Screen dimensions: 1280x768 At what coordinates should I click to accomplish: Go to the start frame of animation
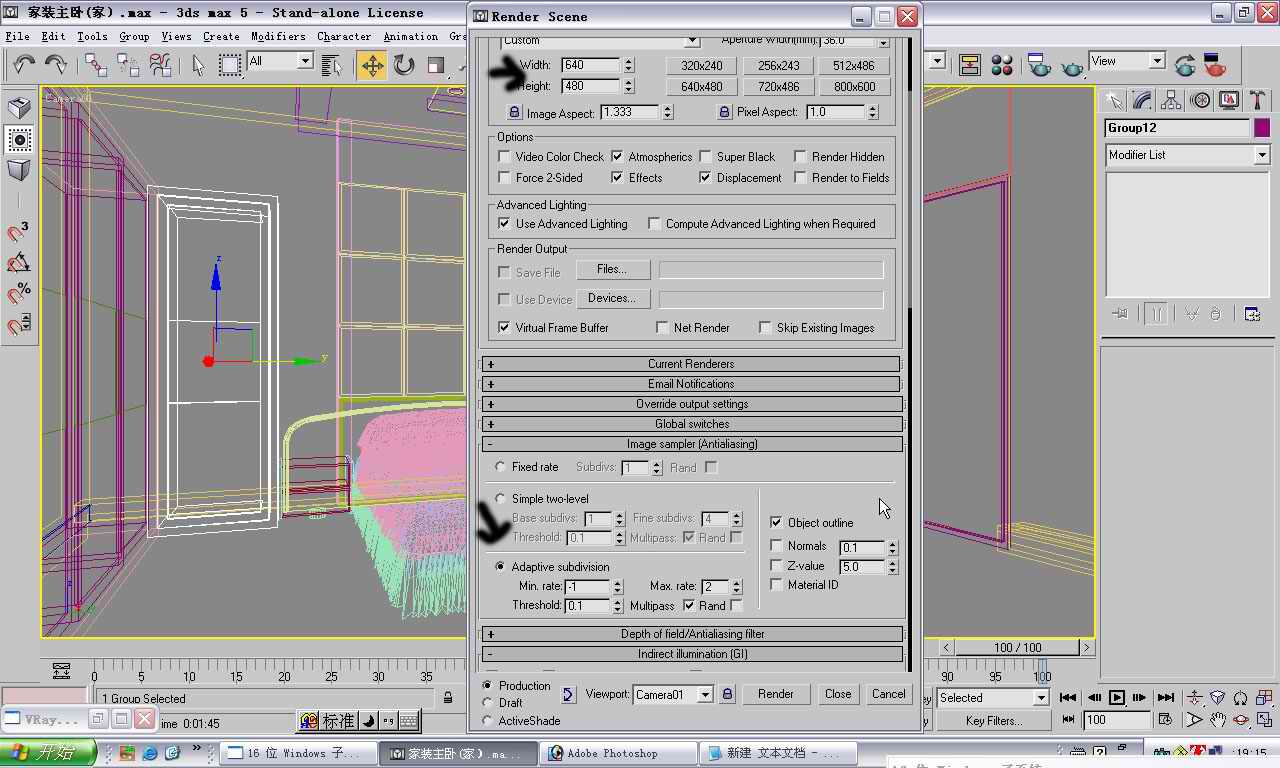pos(1068,698)
